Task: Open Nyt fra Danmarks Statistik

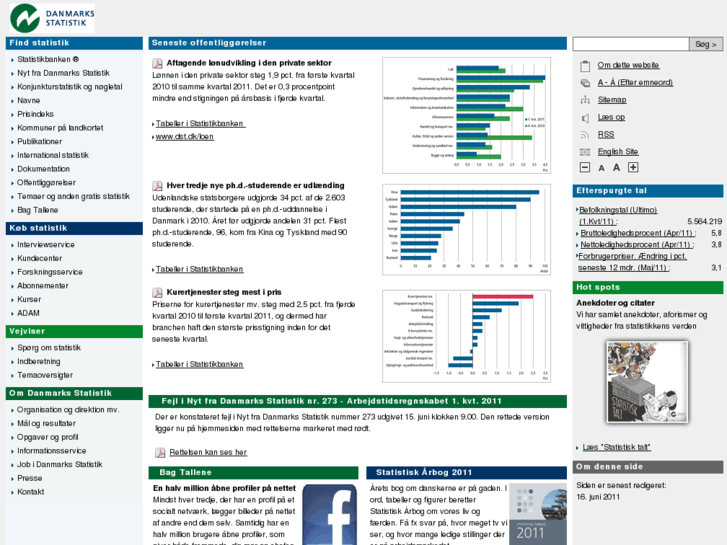Action: tap(64, 73)
